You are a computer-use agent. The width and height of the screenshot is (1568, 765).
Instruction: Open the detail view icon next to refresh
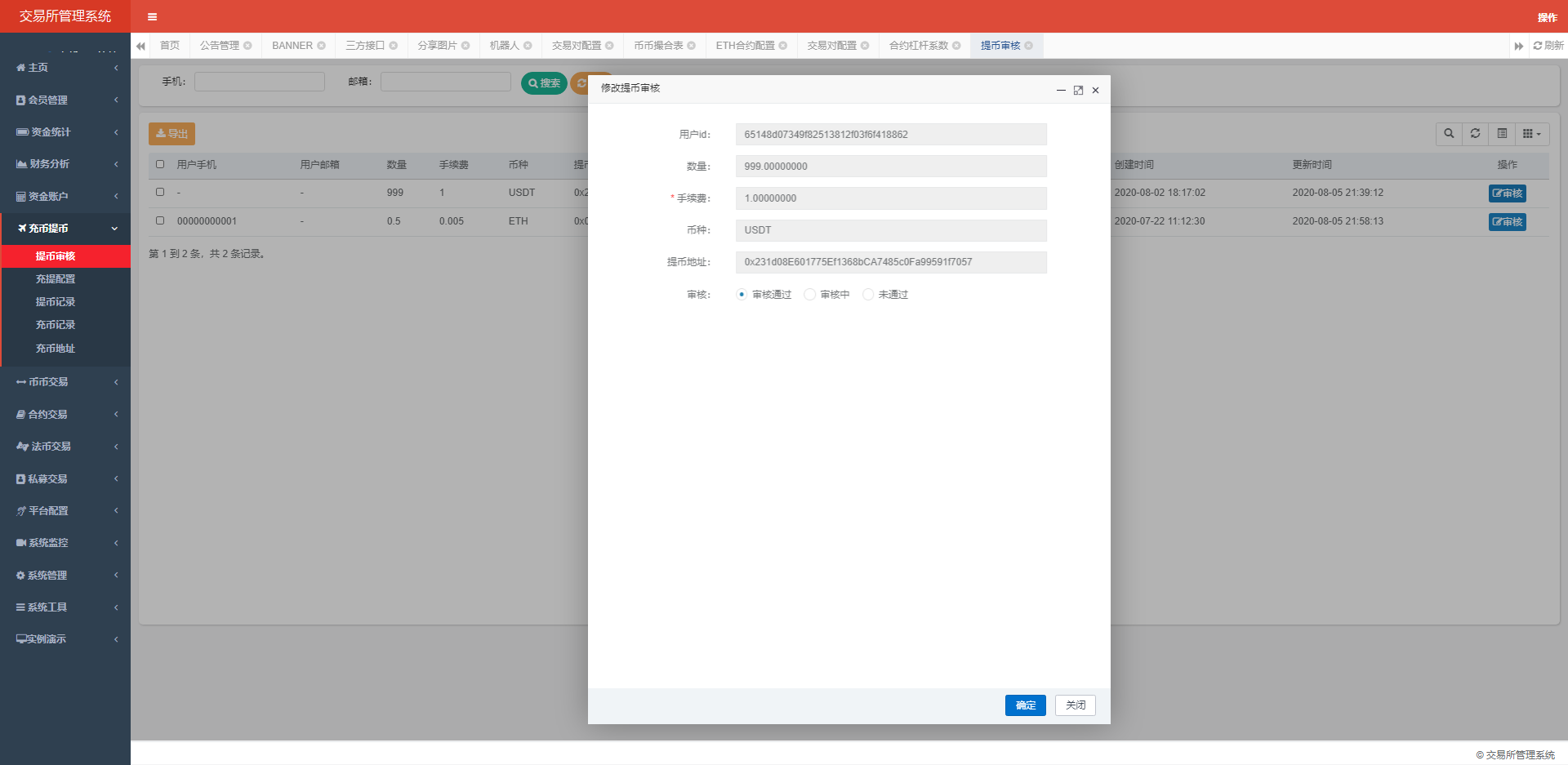coord(1503,134)
